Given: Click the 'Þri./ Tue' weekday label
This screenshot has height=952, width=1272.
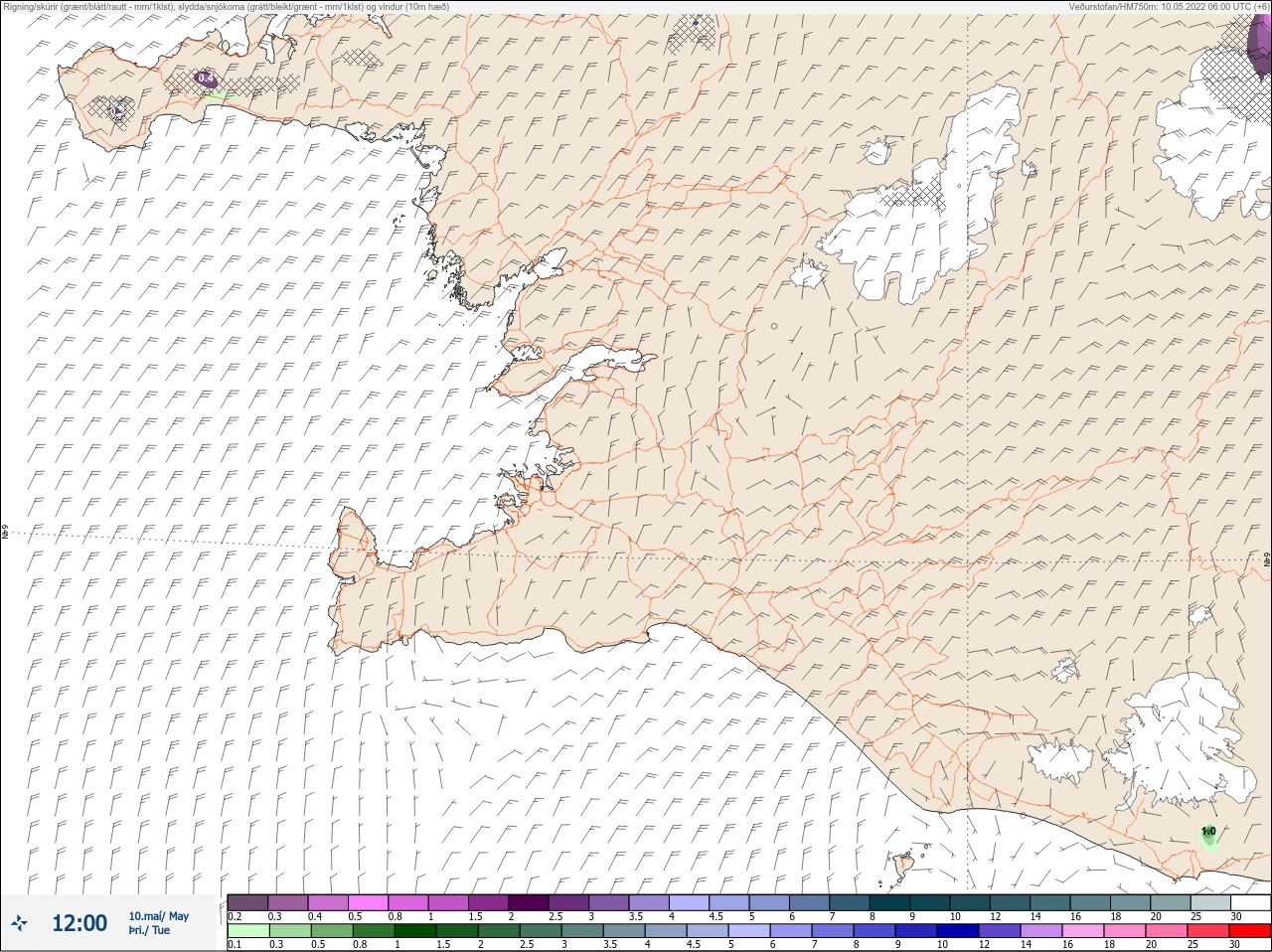Looking at the screenshot, I should (149, 930).
